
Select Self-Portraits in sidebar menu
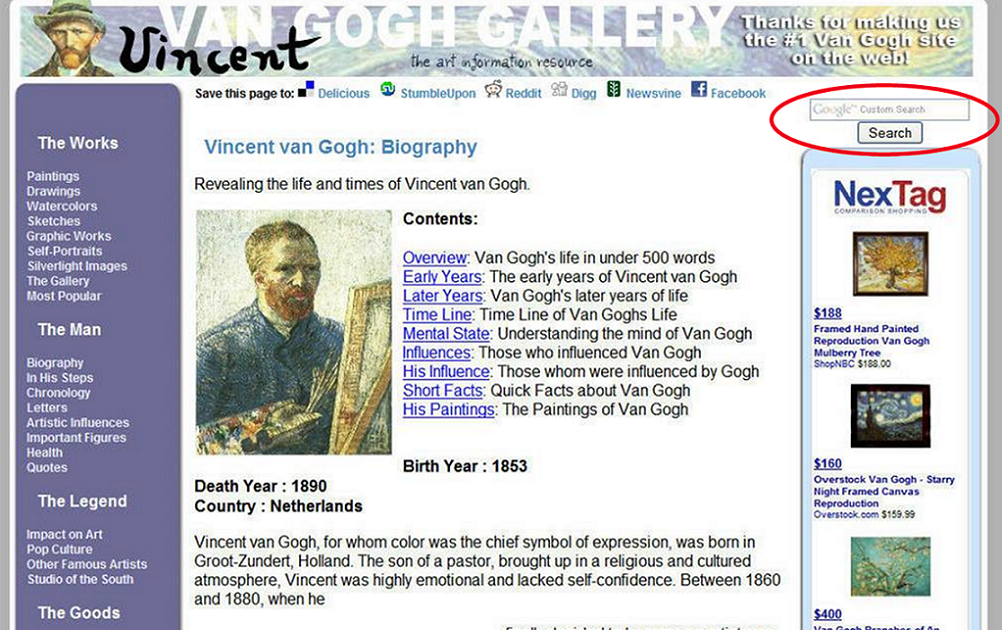coord(65,251)
